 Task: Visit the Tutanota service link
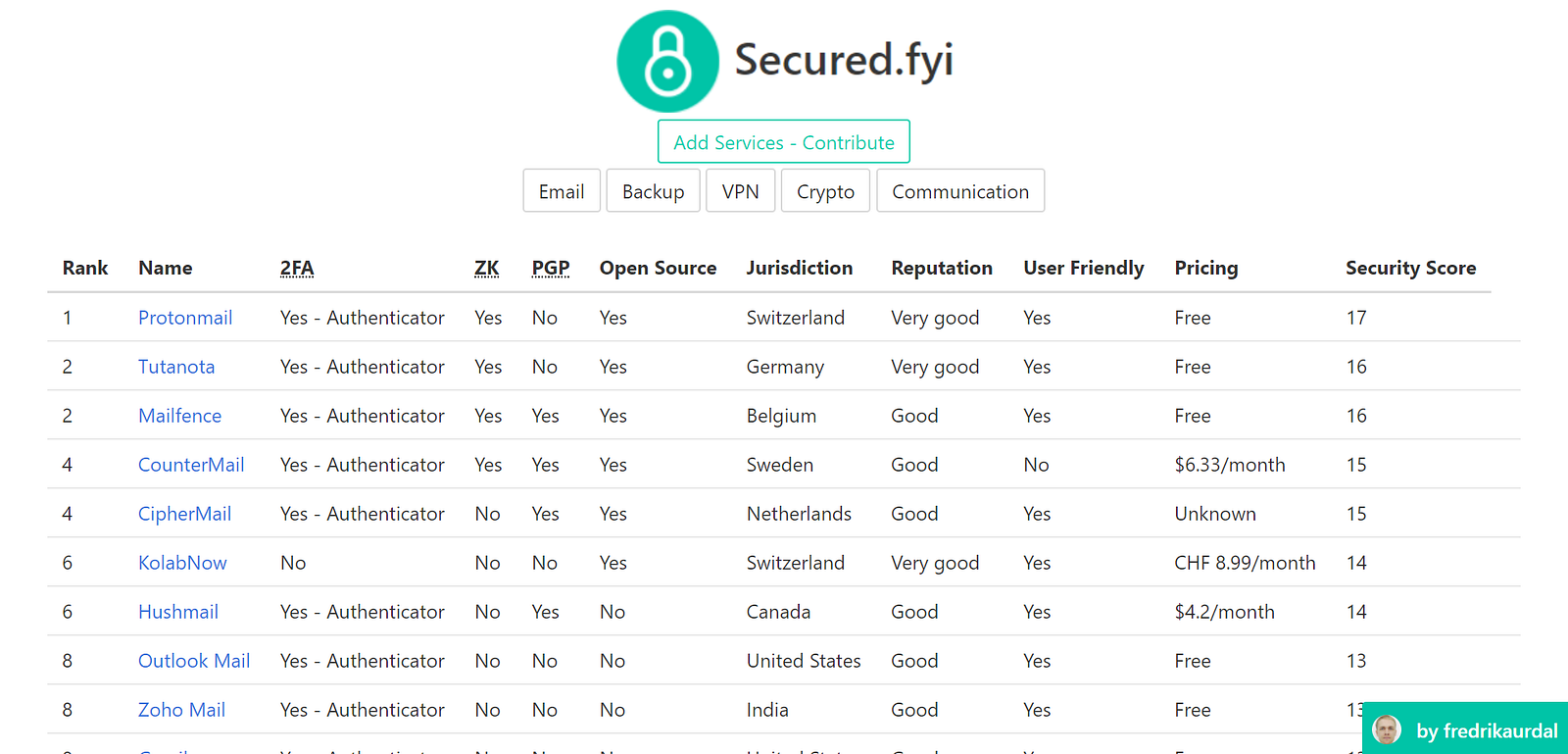(176, 367)
